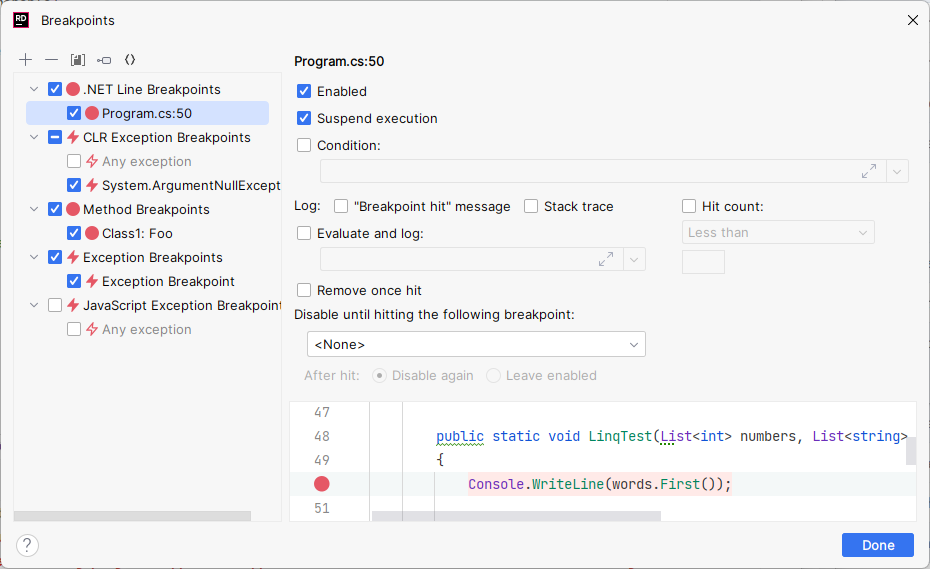Click lightning icon of Exception Breakpoint item

click(x=92, y=281)
